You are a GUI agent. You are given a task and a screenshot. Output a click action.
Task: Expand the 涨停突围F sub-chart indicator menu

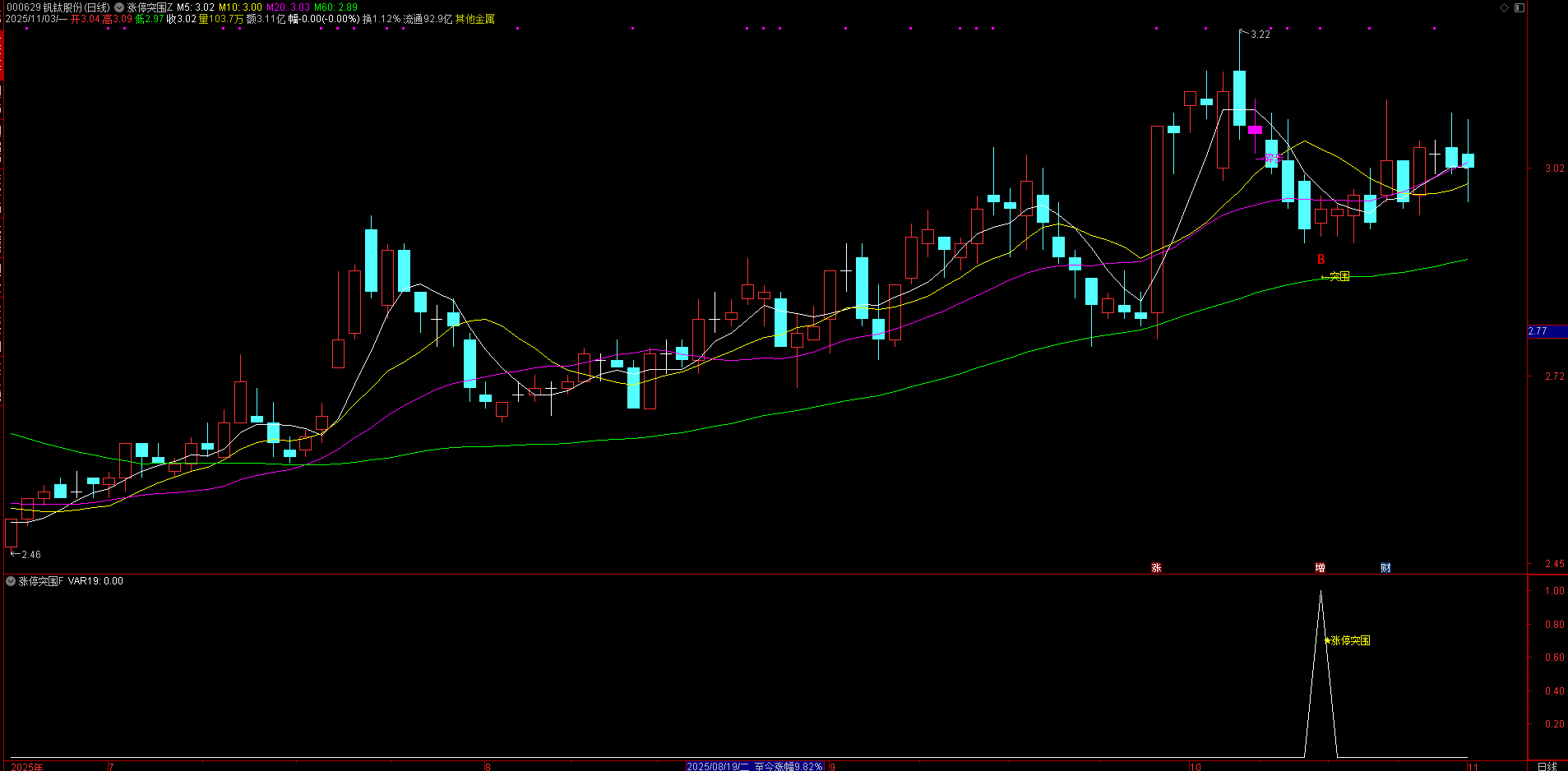(11, 581)
